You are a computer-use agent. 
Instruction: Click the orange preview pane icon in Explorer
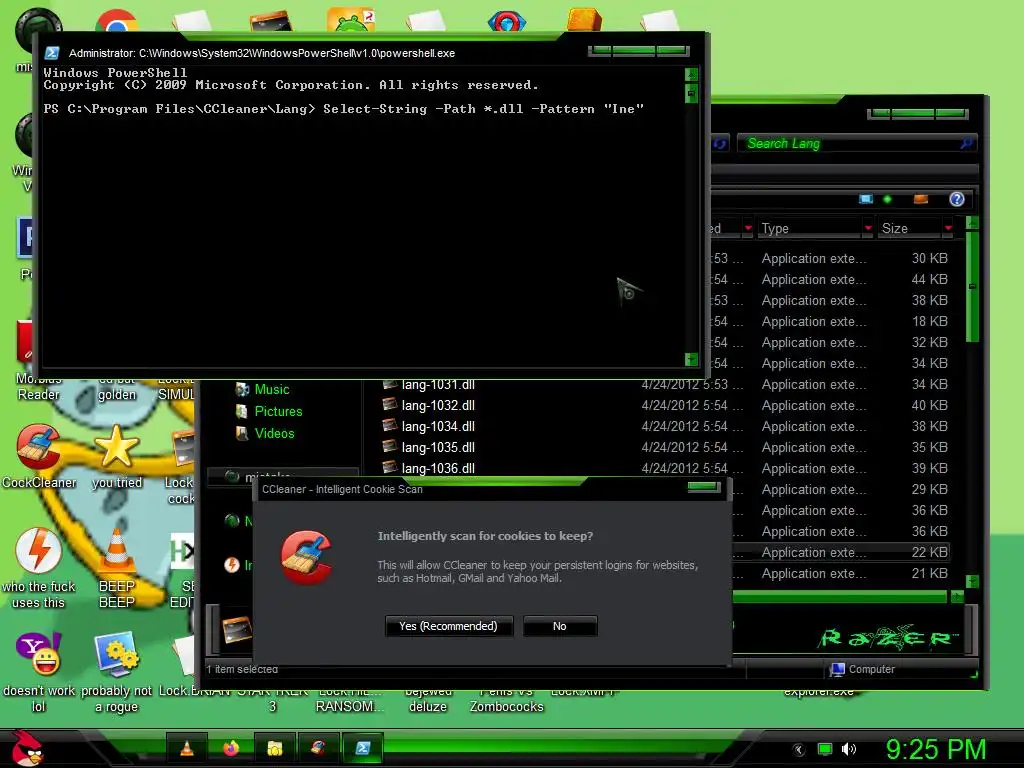click(921, 199)
